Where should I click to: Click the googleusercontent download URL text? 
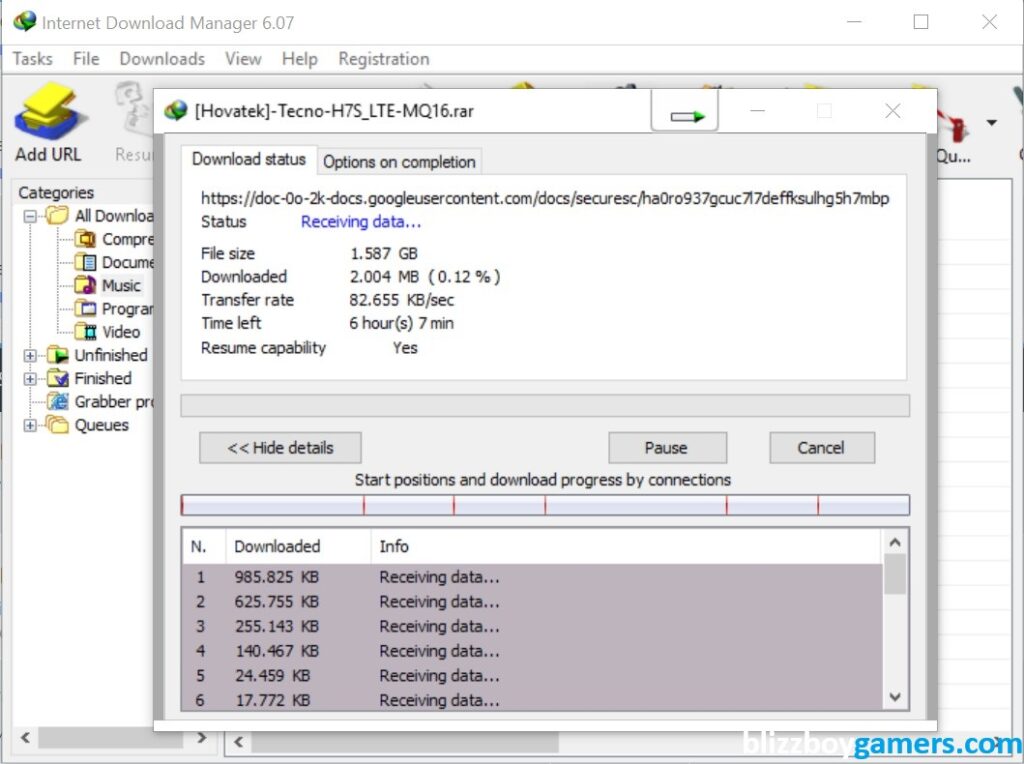point(545,199)
